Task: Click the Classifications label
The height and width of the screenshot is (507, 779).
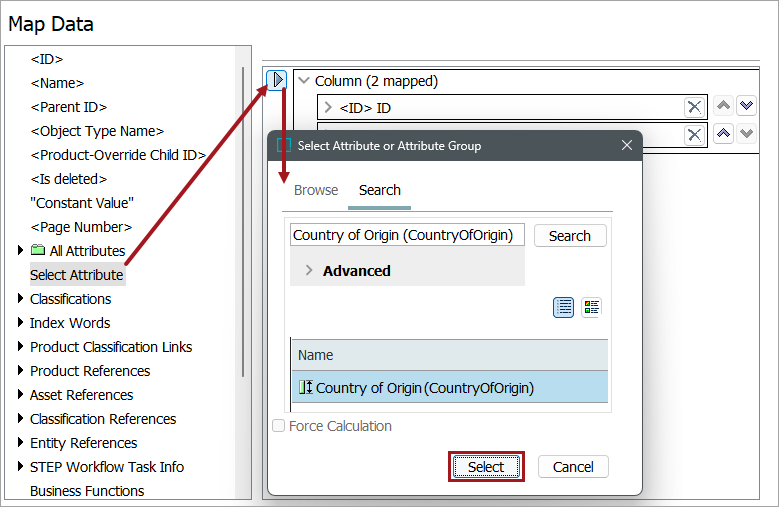Action: point(71,299)
